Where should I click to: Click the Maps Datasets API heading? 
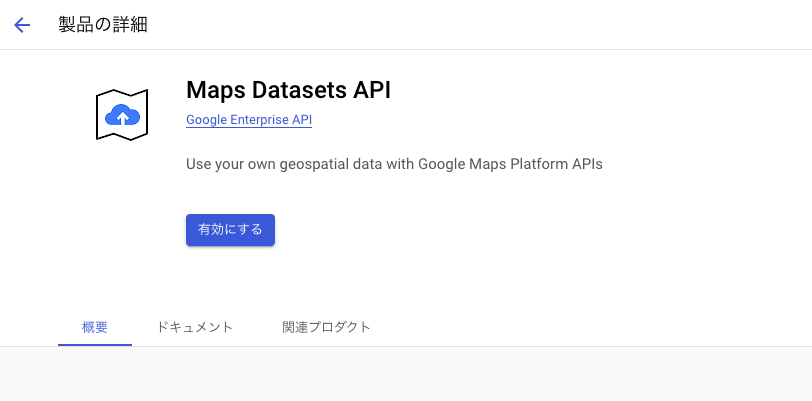point(288,90)
